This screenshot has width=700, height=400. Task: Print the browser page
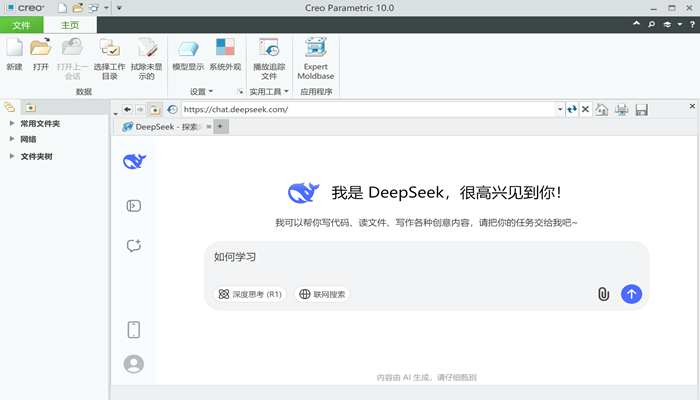621,109
